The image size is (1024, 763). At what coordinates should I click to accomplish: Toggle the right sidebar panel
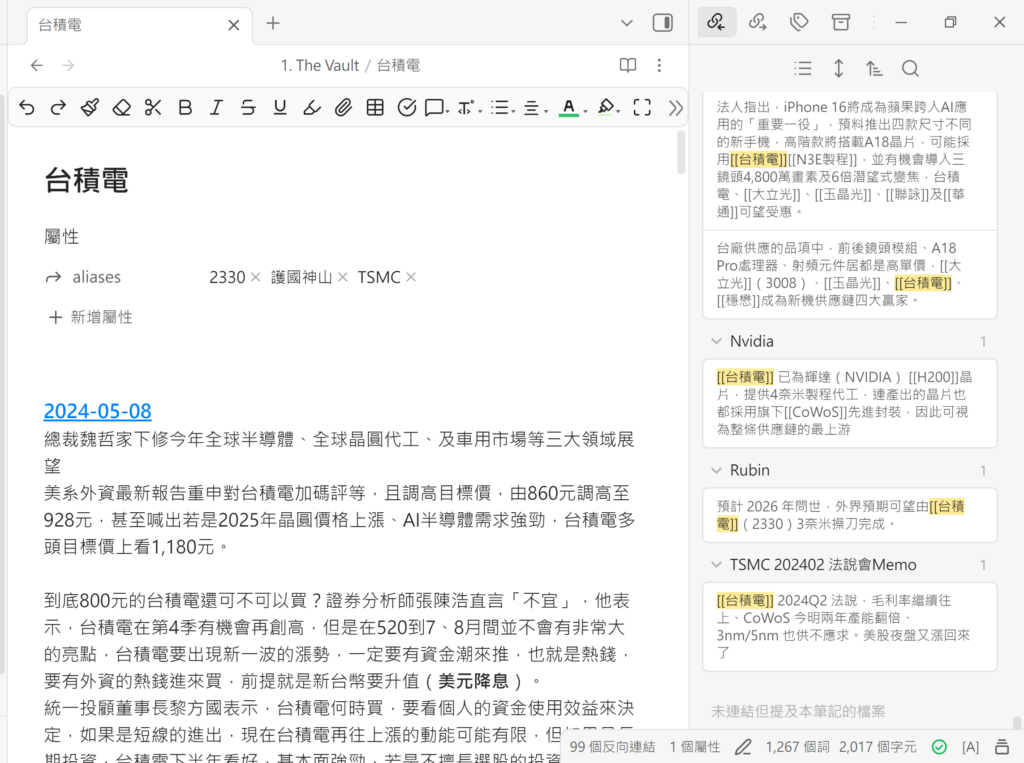662,23
